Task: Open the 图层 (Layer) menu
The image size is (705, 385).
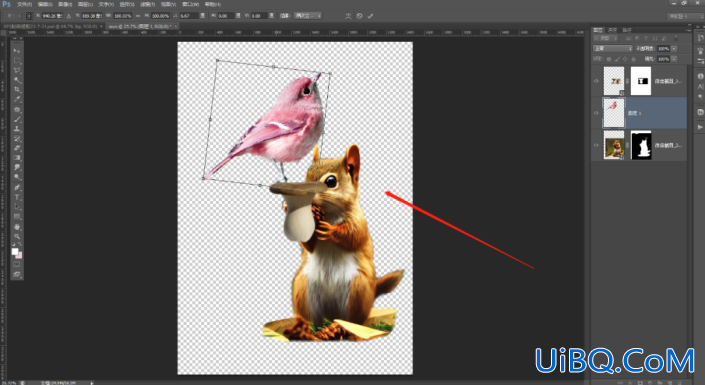Action: pos(85,4)
